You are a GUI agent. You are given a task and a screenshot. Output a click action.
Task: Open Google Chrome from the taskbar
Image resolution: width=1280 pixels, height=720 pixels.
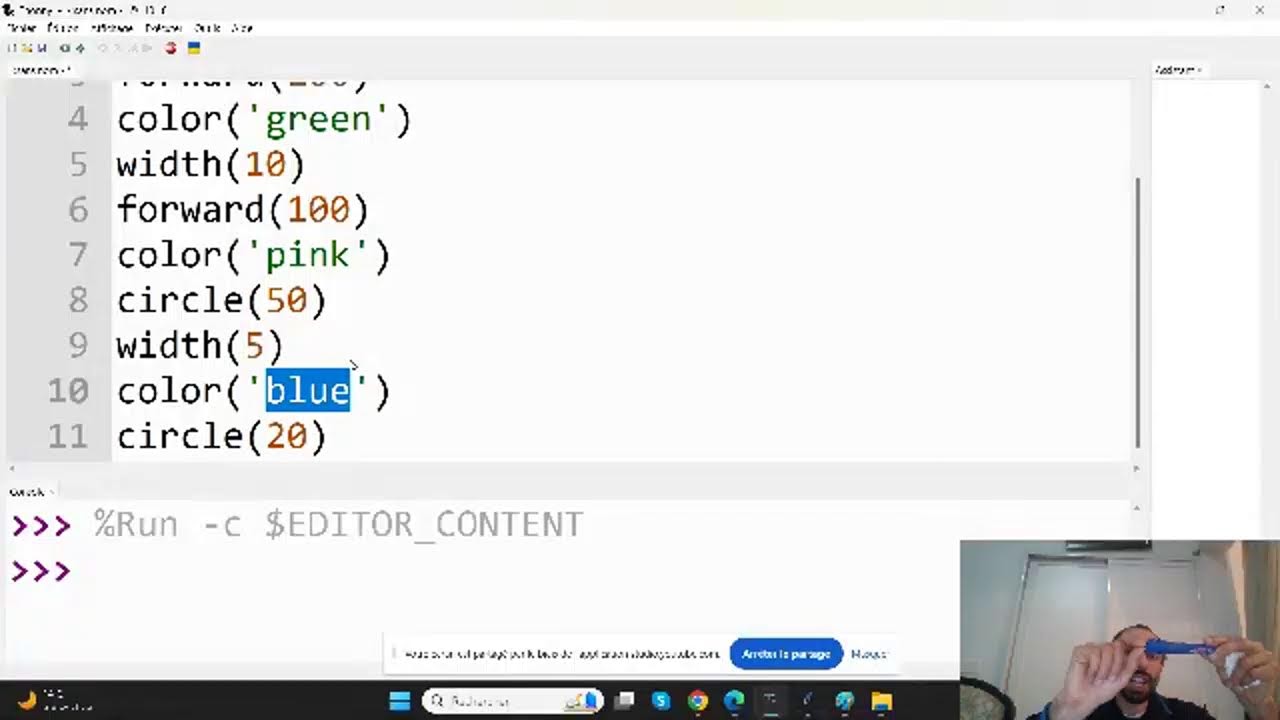coord(698,701)
